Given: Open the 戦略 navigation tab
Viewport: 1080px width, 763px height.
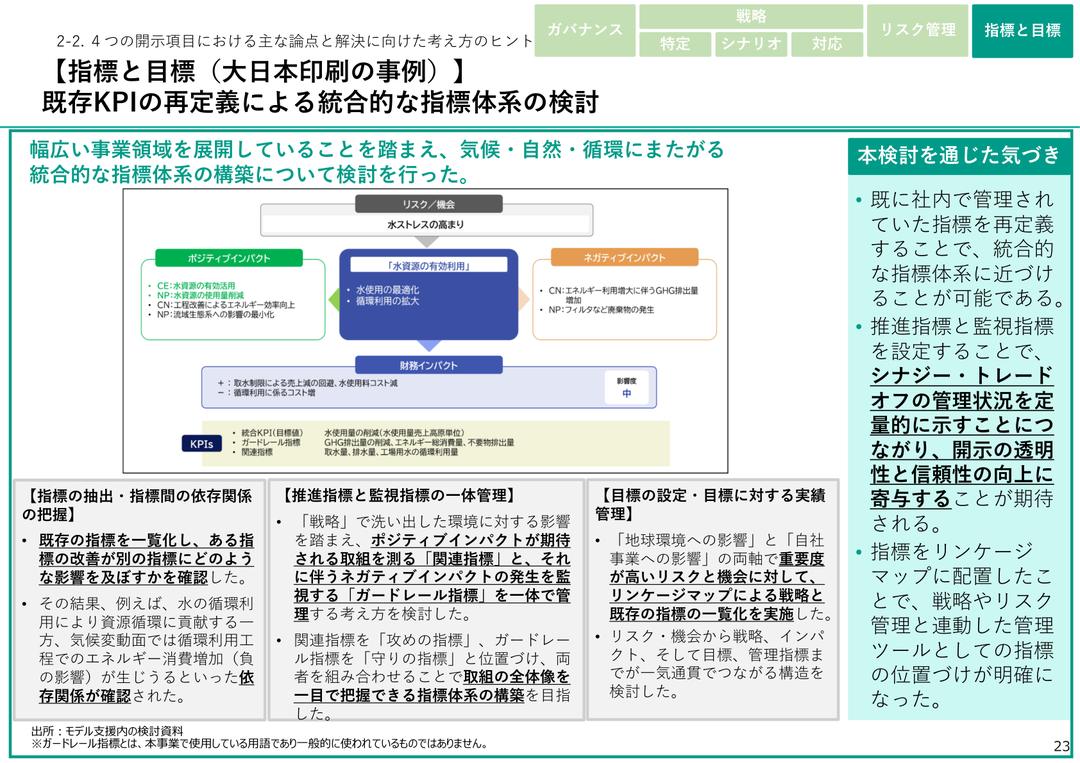Looking at the screenshot, I should (751, 17).
